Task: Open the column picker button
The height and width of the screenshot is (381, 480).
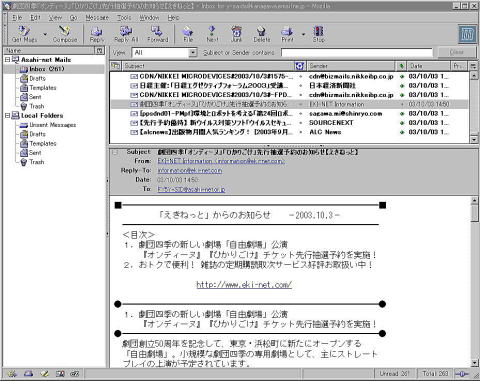Action: (x=473, y=66)
